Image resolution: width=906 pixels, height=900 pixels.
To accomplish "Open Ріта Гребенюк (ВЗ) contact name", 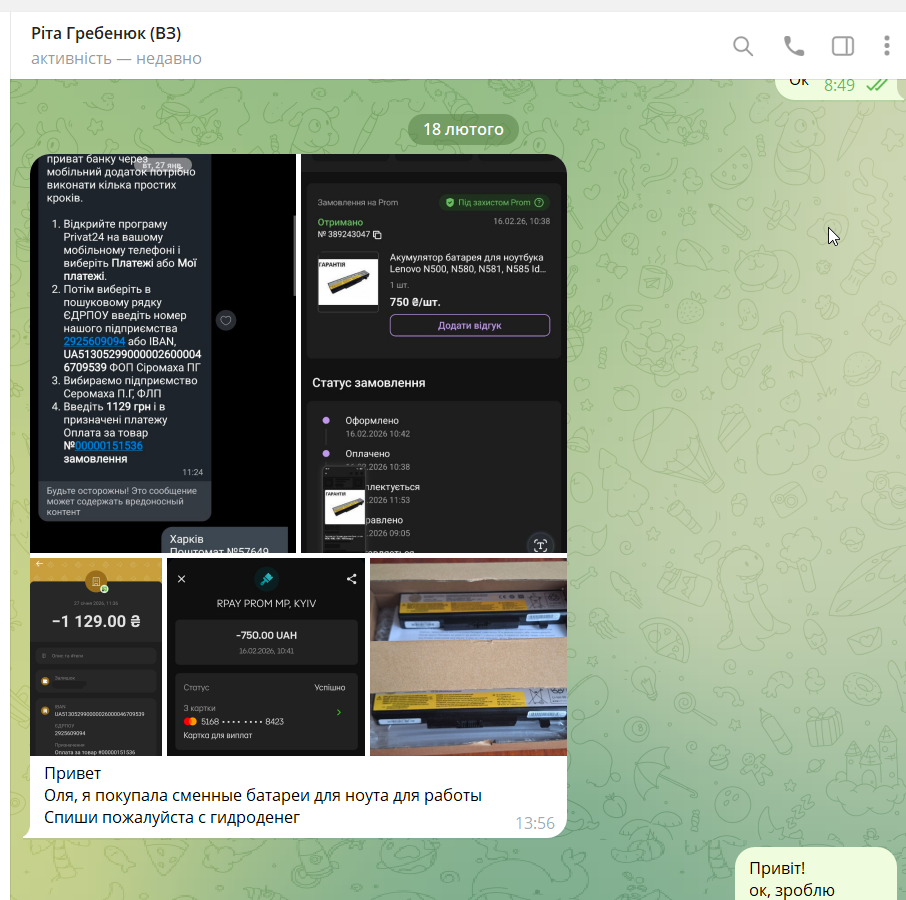I will point(106,34).
